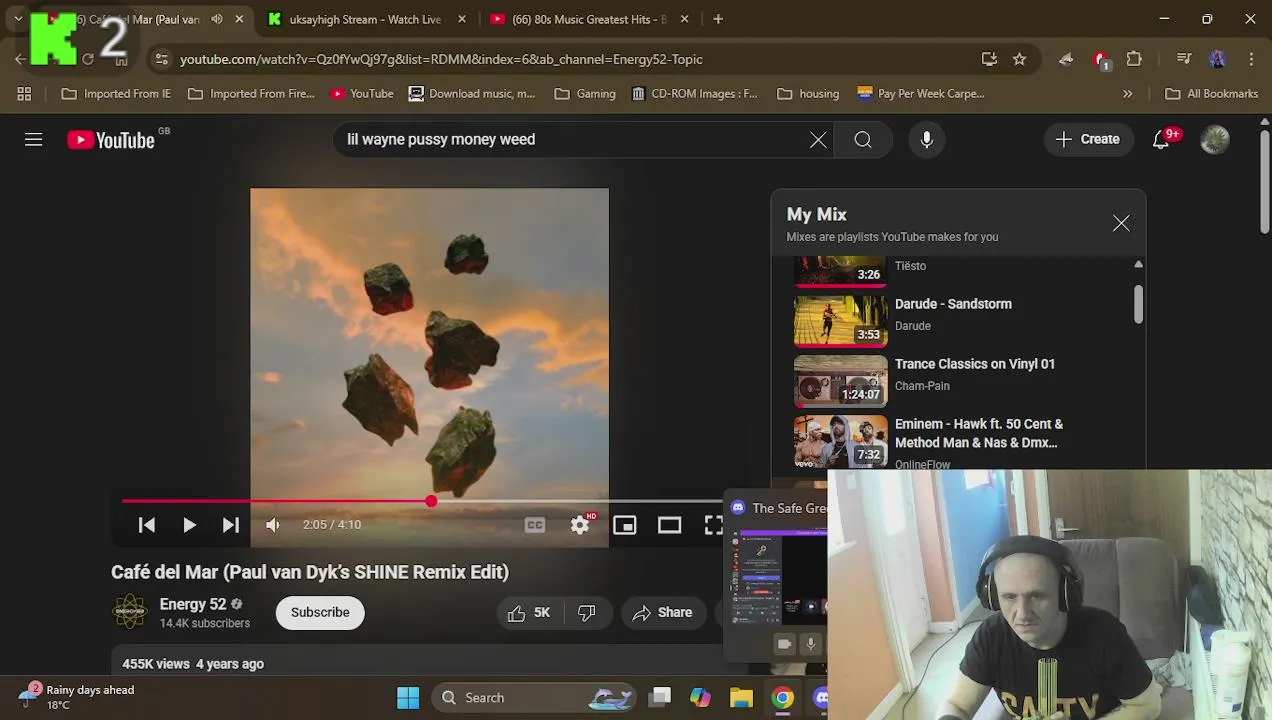Open Chrome media controls icon

[1184, 59]
